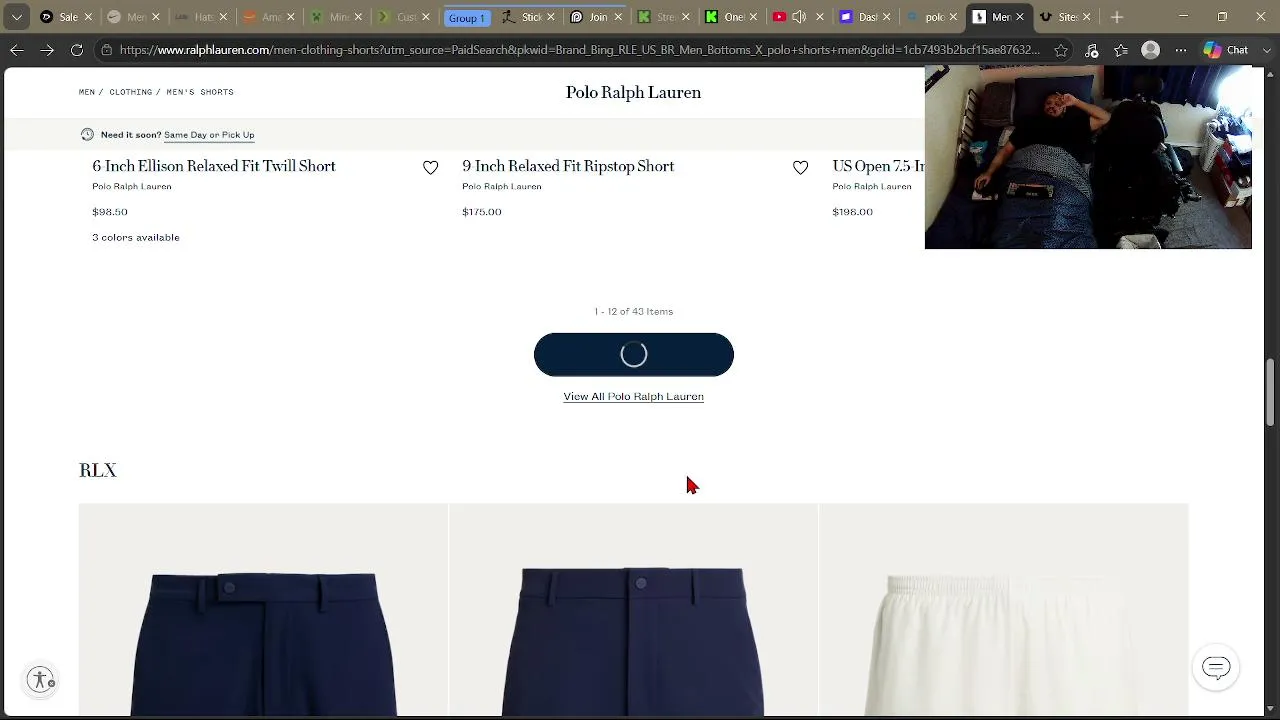Close the Join tab

[616, 17]
